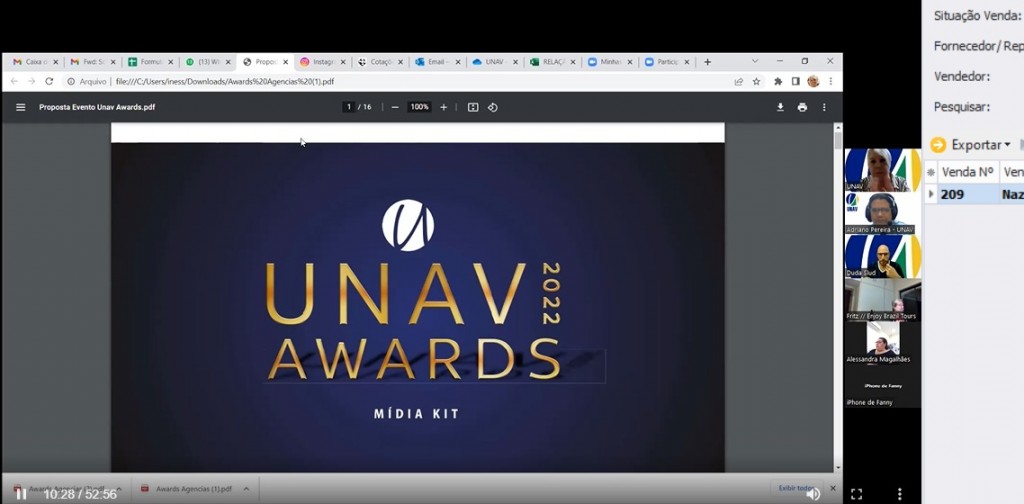Select the Adriano Pereira - UNAV video thumbnail
The width and height of the screenshot is (1024, 504).
click(882, 213)
